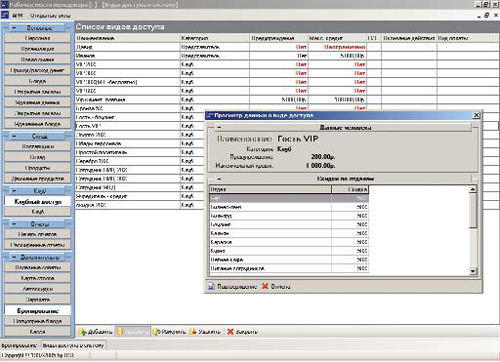500x362 pixels.
Task: Open Карта столов in the sidebar
Action: click(37, 278)
